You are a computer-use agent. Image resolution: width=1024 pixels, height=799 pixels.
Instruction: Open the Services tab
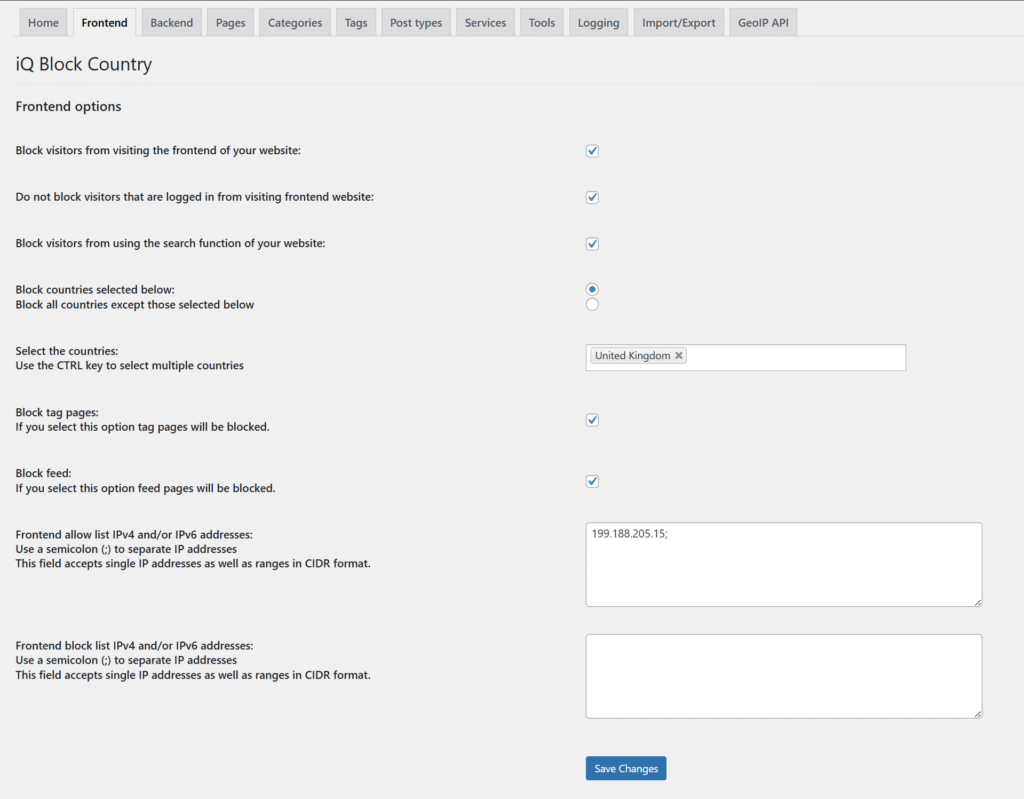point(485,23)
